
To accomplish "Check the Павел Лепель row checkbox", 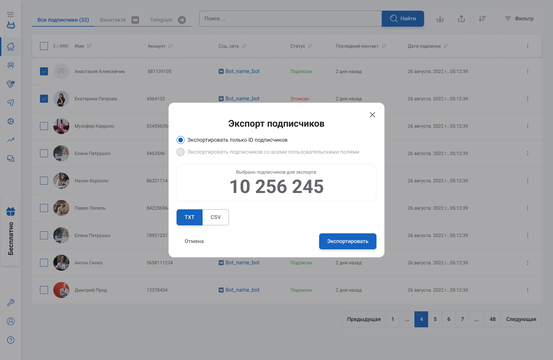I will tap(44, 208).
